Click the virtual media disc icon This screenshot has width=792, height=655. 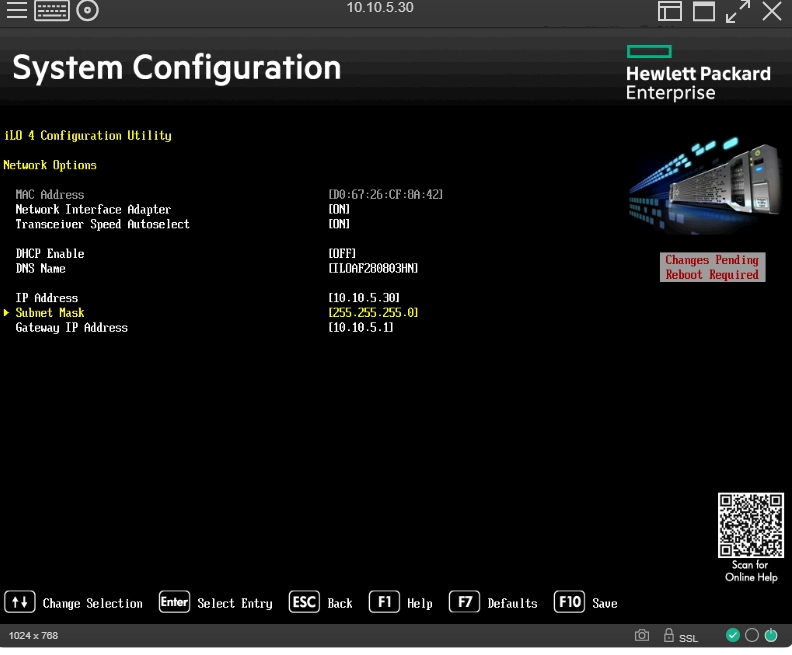tap(88, 11)
